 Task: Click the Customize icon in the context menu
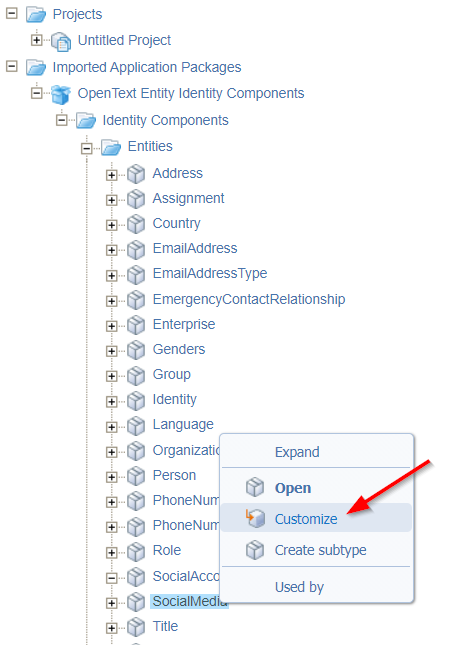tap(255, 518)
